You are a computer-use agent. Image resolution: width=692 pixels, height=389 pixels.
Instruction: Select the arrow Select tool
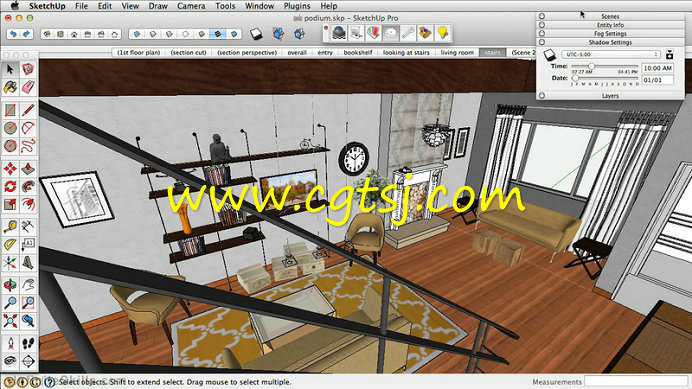coord(10,69)
